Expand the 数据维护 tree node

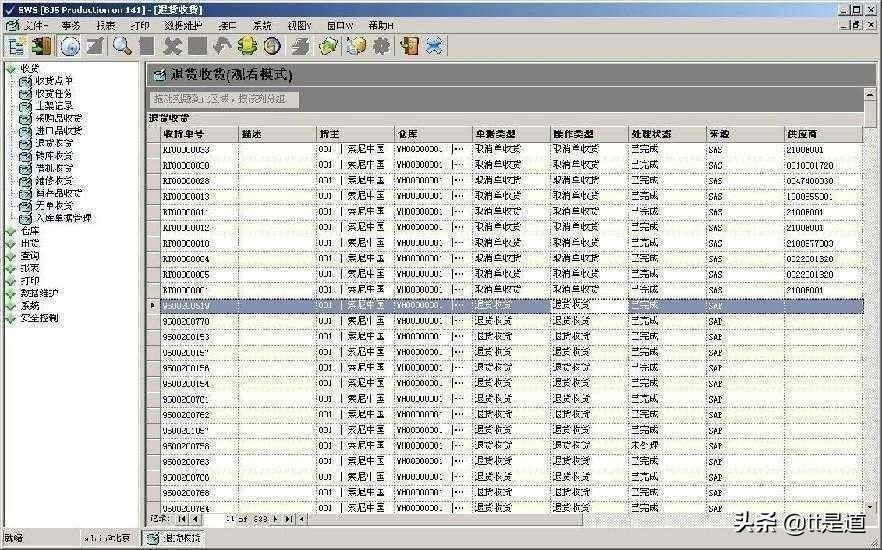(11, 293)
